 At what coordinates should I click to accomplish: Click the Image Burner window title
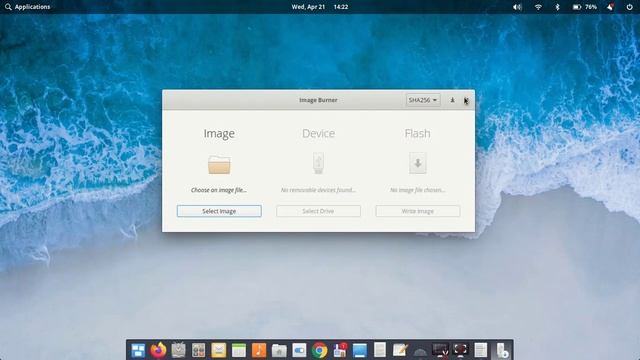pos(318,100)
